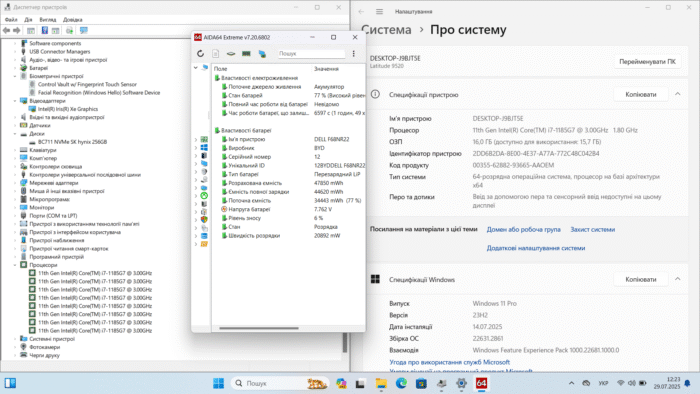Open the AIDA64 report icon
This screenshot has height=394, width=700.
216,54
